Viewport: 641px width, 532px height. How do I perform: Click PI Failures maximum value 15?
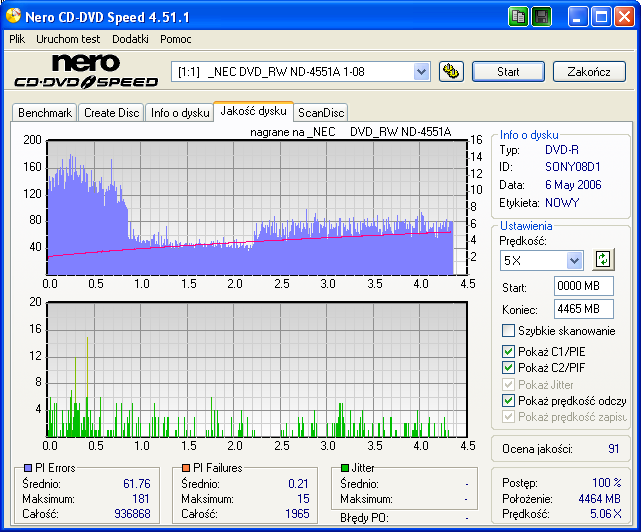(x=303, y=499)
